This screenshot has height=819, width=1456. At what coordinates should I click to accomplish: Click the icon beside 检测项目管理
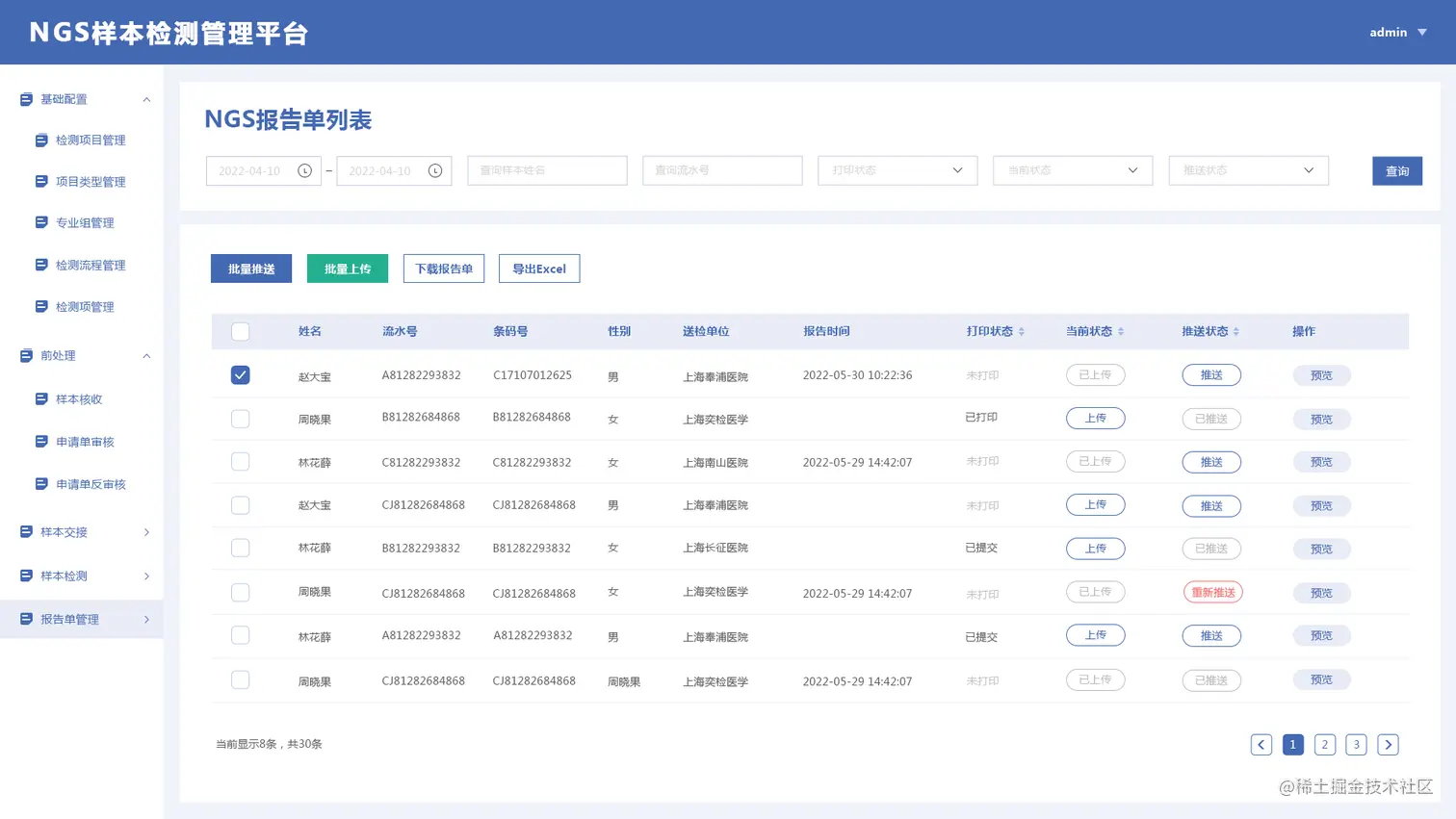click(41, 141)
